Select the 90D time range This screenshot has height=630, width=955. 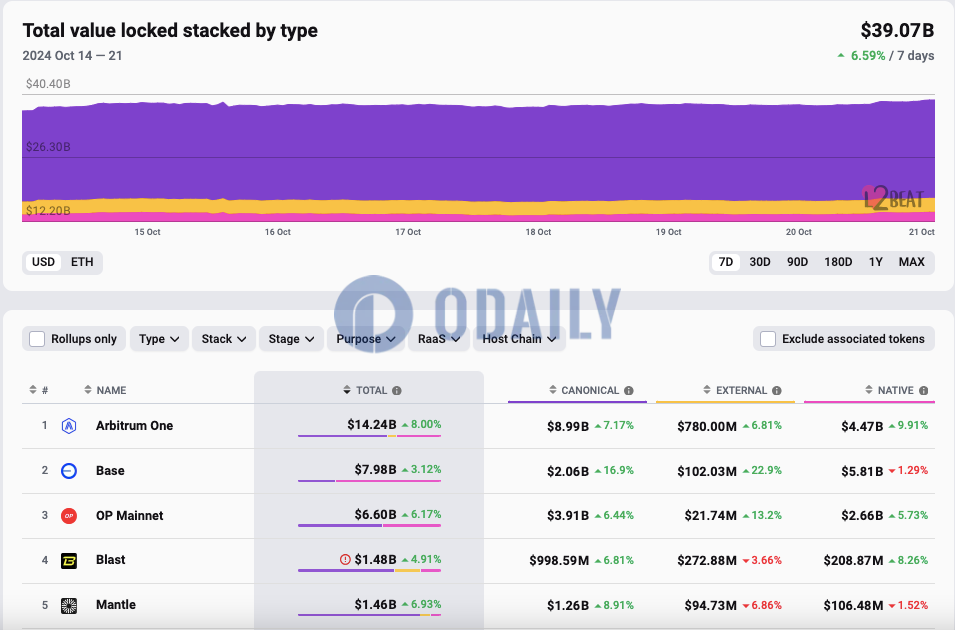tap(797, 262)
